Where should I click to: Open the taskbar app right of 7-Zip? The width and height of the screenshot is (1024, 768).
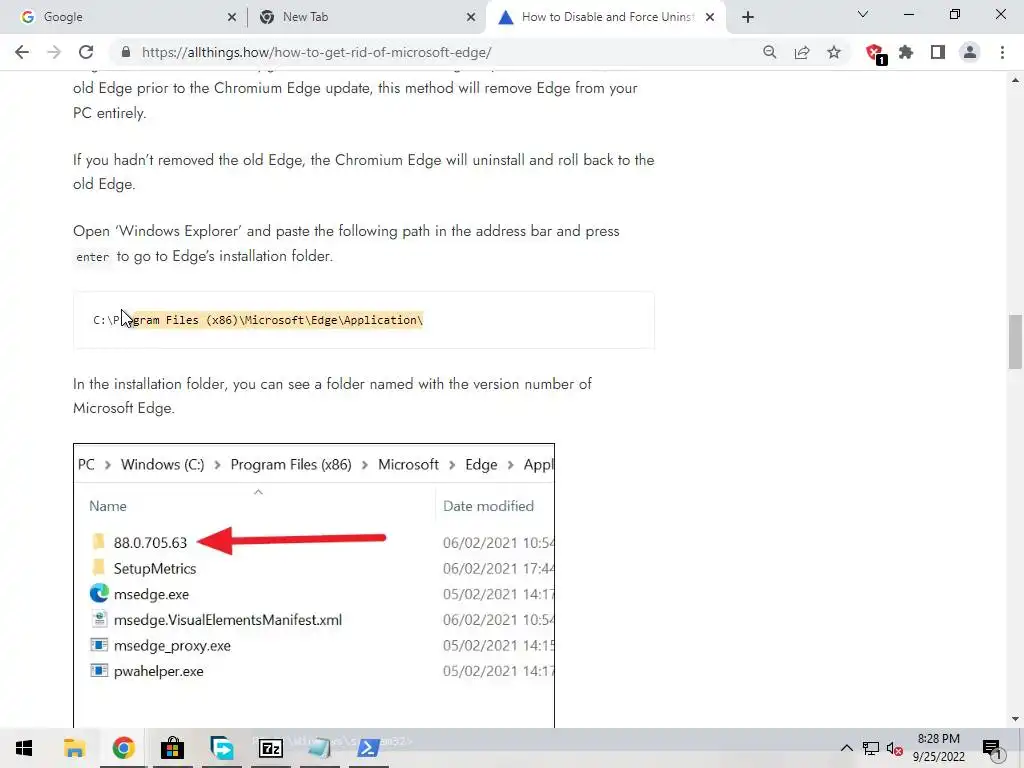coord(319,748)
